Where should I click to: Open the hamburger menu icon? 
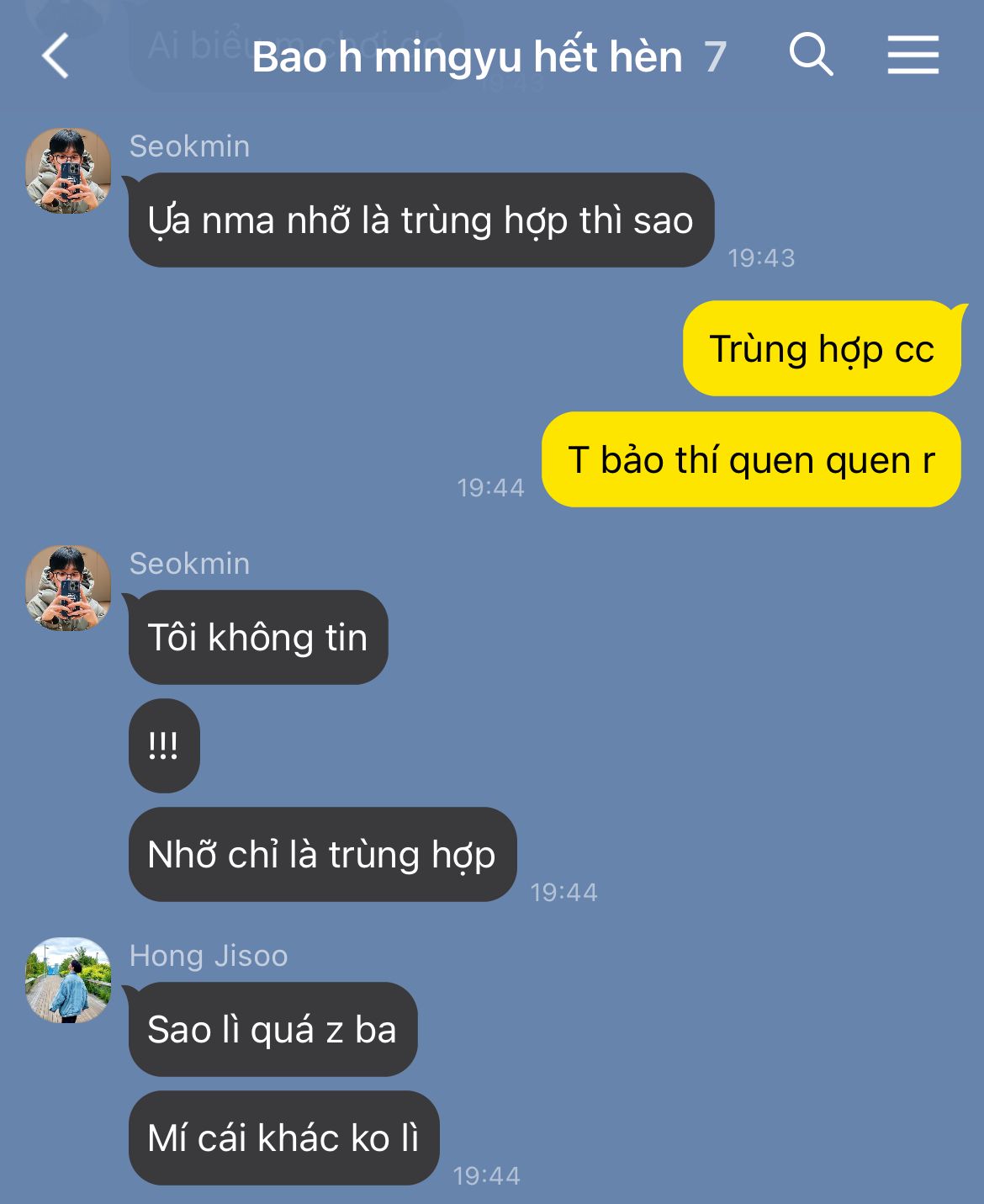(913, 56)
